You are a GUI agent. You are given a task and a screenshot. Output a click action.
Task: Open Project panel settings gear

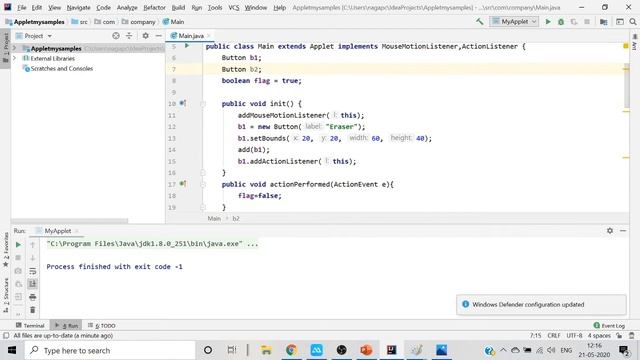[x=145, y=36]
